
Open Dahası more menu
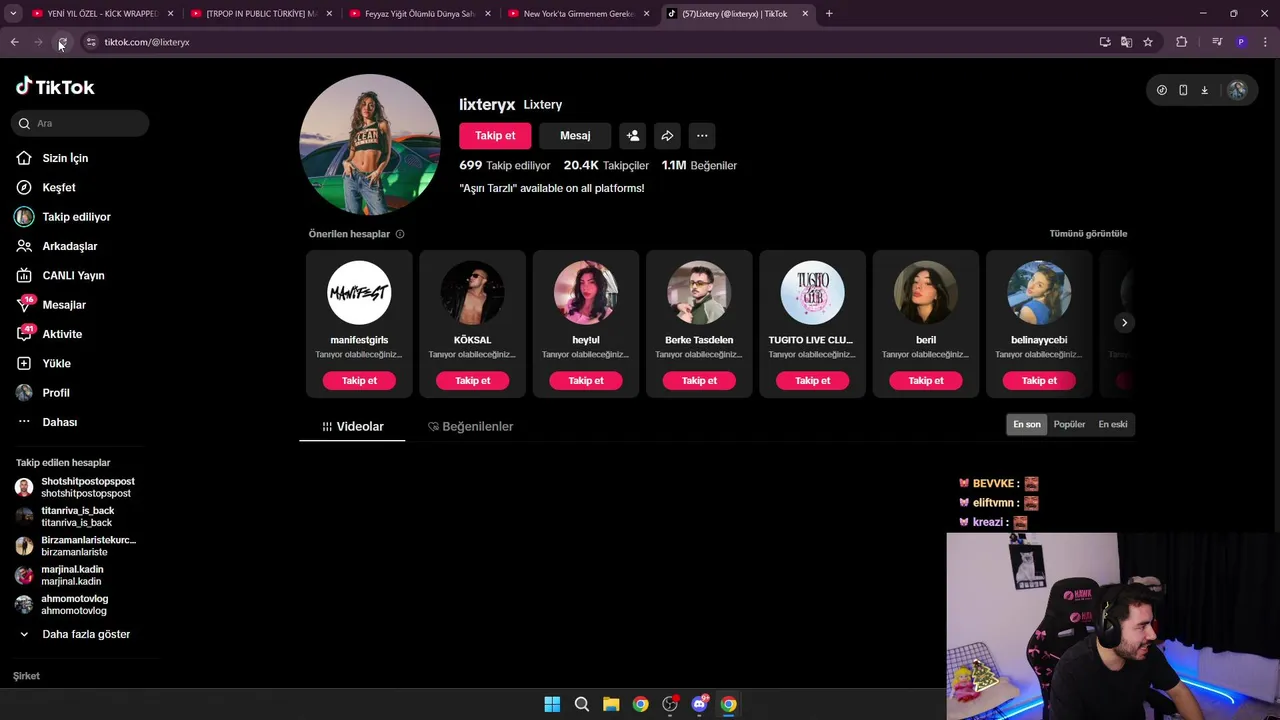(46, 422)
